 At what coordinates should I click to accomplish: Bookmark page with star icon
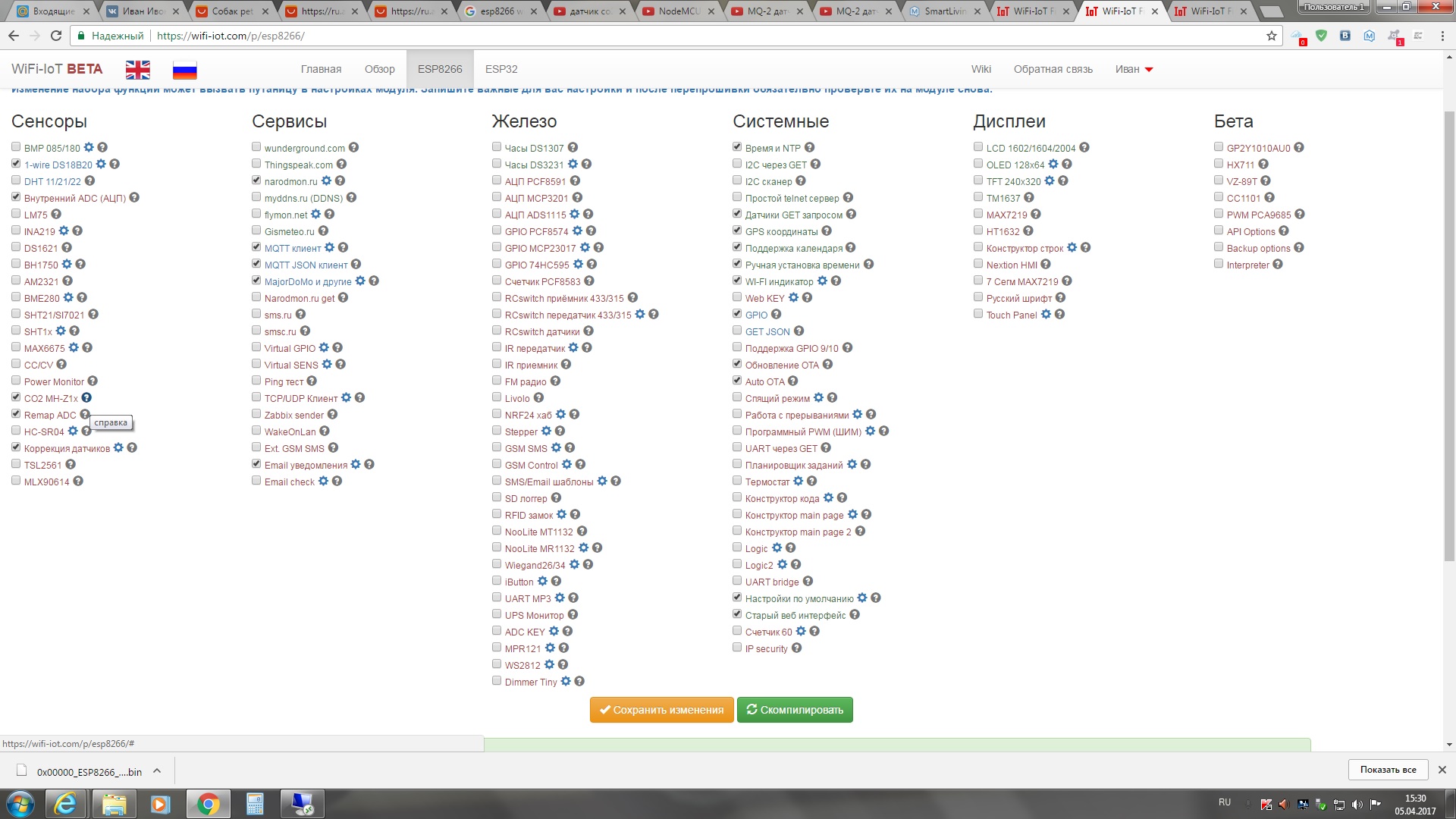click(x=1272, y=36)
